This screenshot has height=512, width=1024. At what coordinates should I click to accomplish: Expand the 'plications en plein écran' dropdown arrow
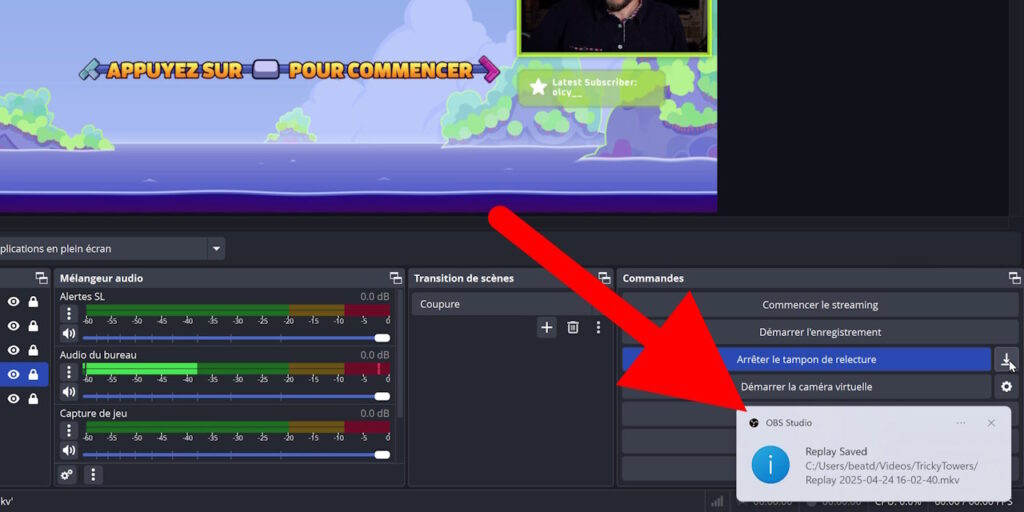pyautogui.click(x=216, y=249)
